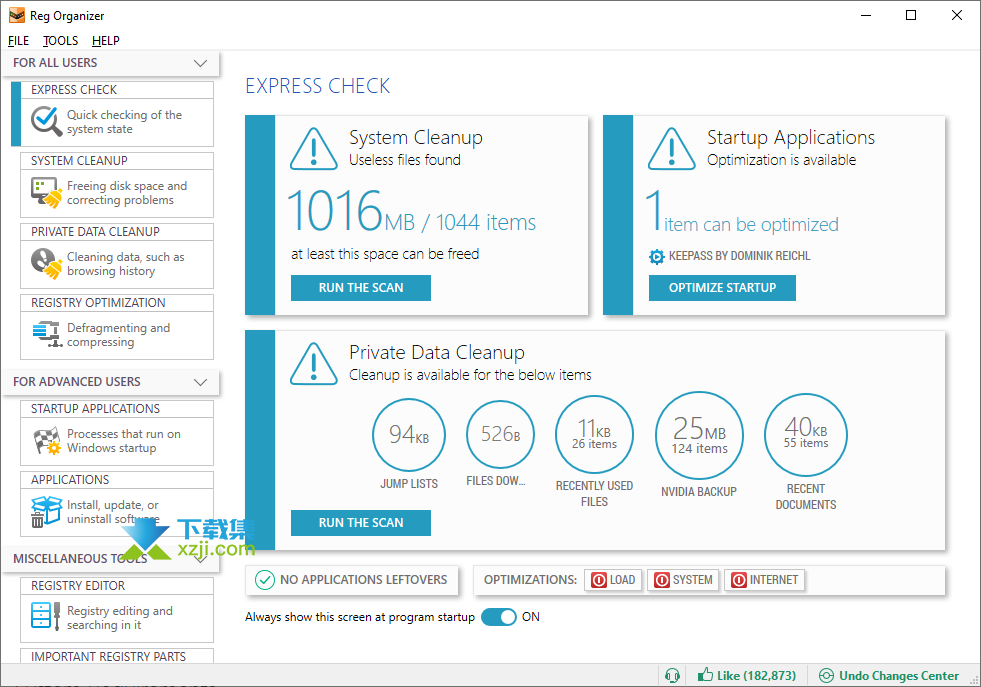Toggle Always show this screen at startup switch
Viewport: 981px width, 687px height.
(x=499, y=617)
